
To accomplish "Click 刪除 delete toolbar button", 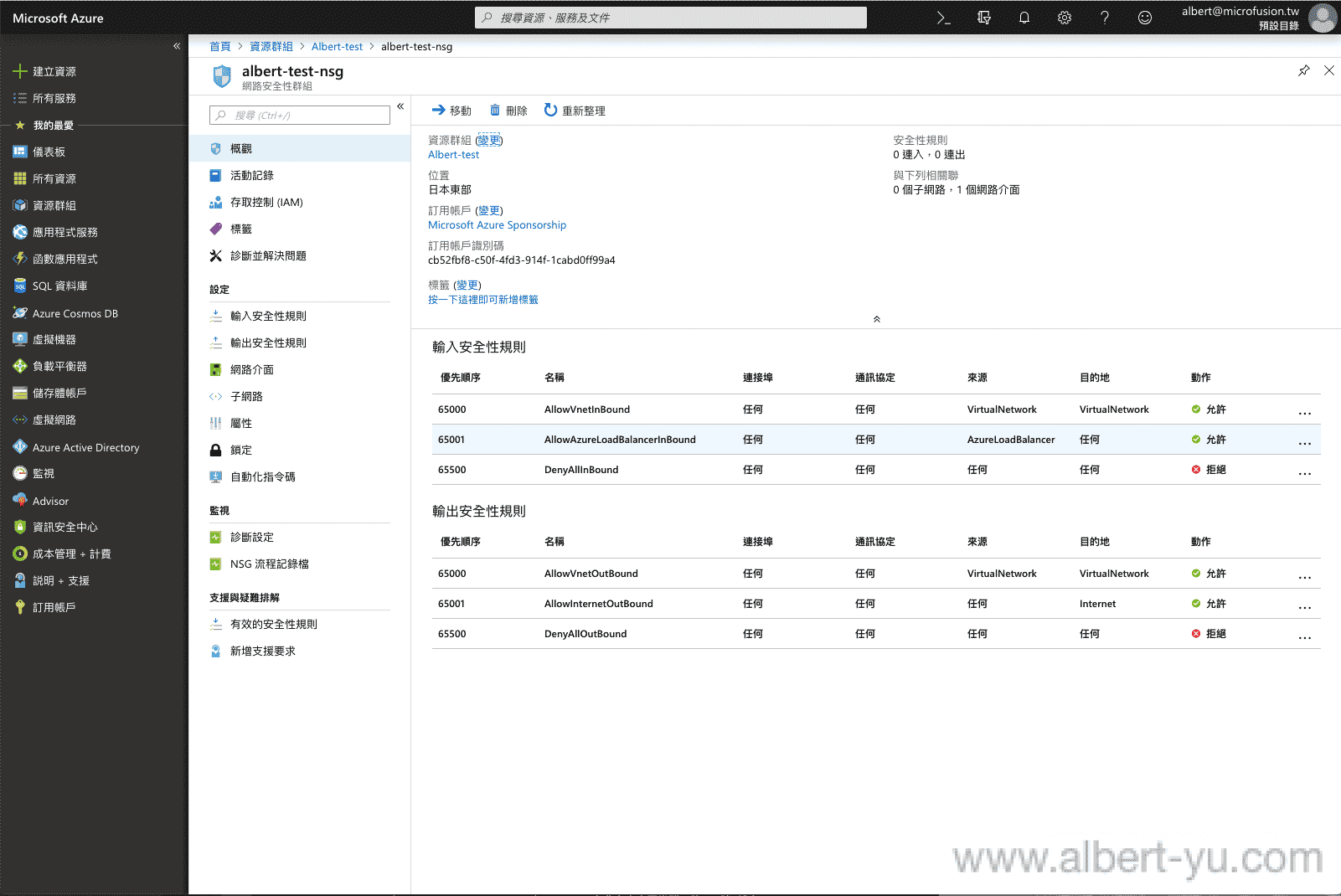I will 508,111.
